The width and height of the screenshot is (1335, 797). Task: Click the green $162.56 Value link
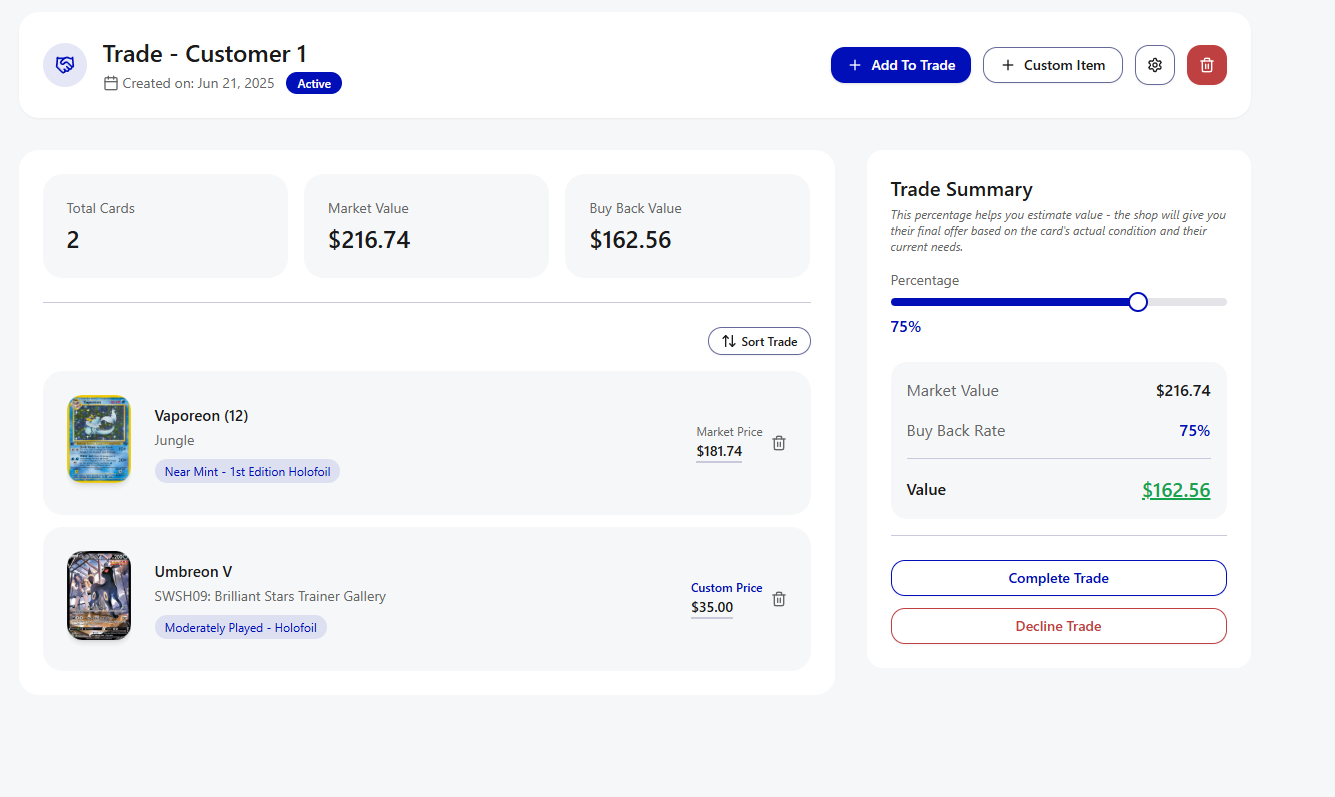coord(1176,490)
